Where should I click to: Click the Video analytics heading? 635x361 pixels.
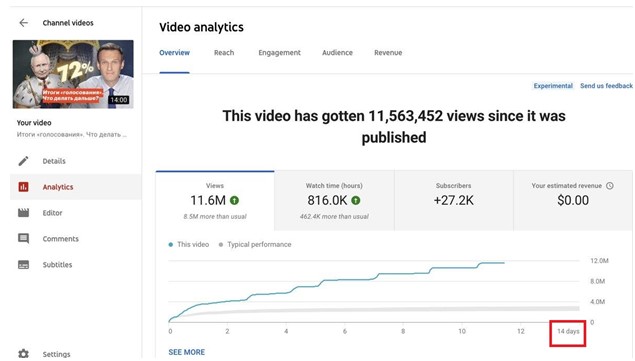click(x=201, y=27)
